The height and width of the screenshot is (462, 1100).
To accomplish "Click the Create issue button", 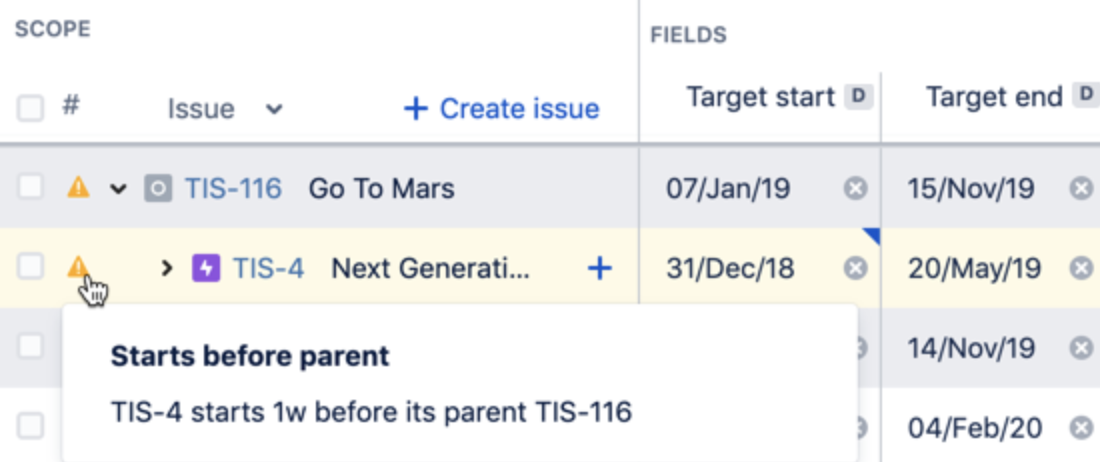I will pyautogui.click(x=502, y=109).
